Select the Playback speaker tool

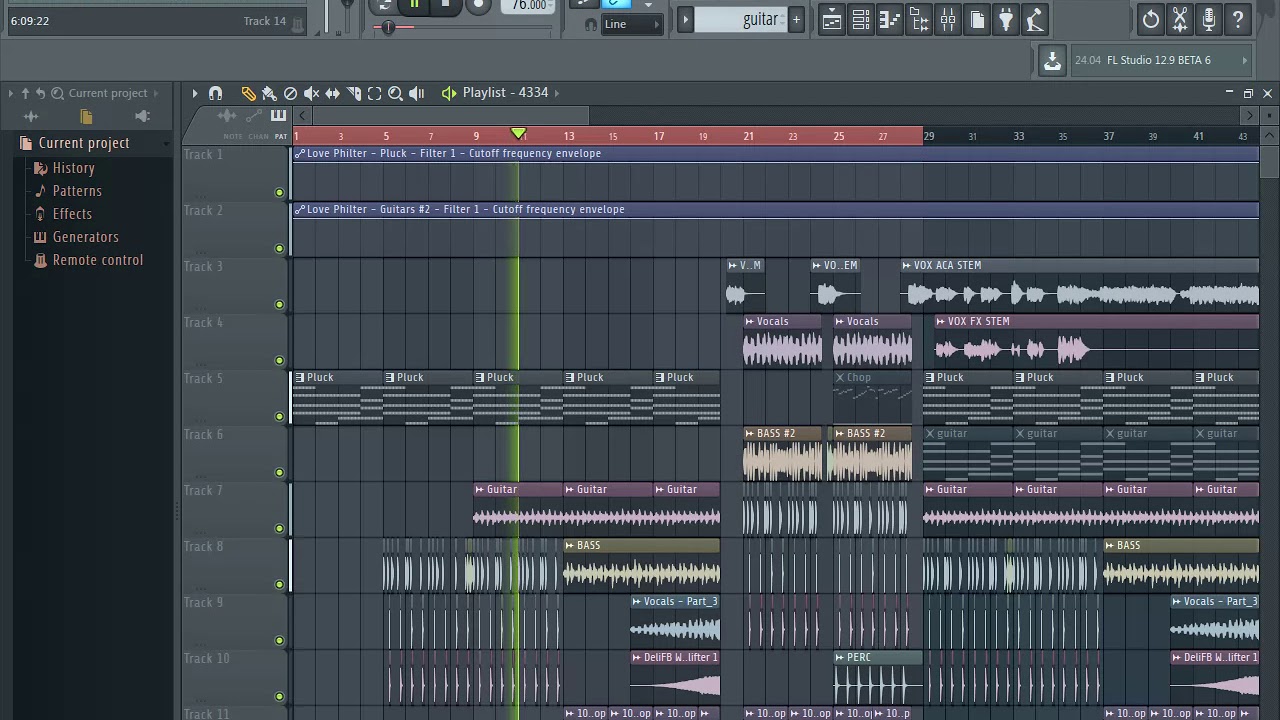click(x=417, y=93)
